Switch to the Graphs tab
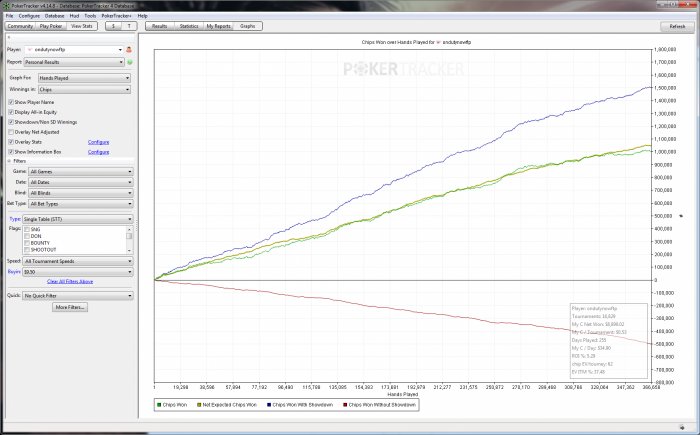The width and height of the screenshot is (700, 435). coord(248,26)
